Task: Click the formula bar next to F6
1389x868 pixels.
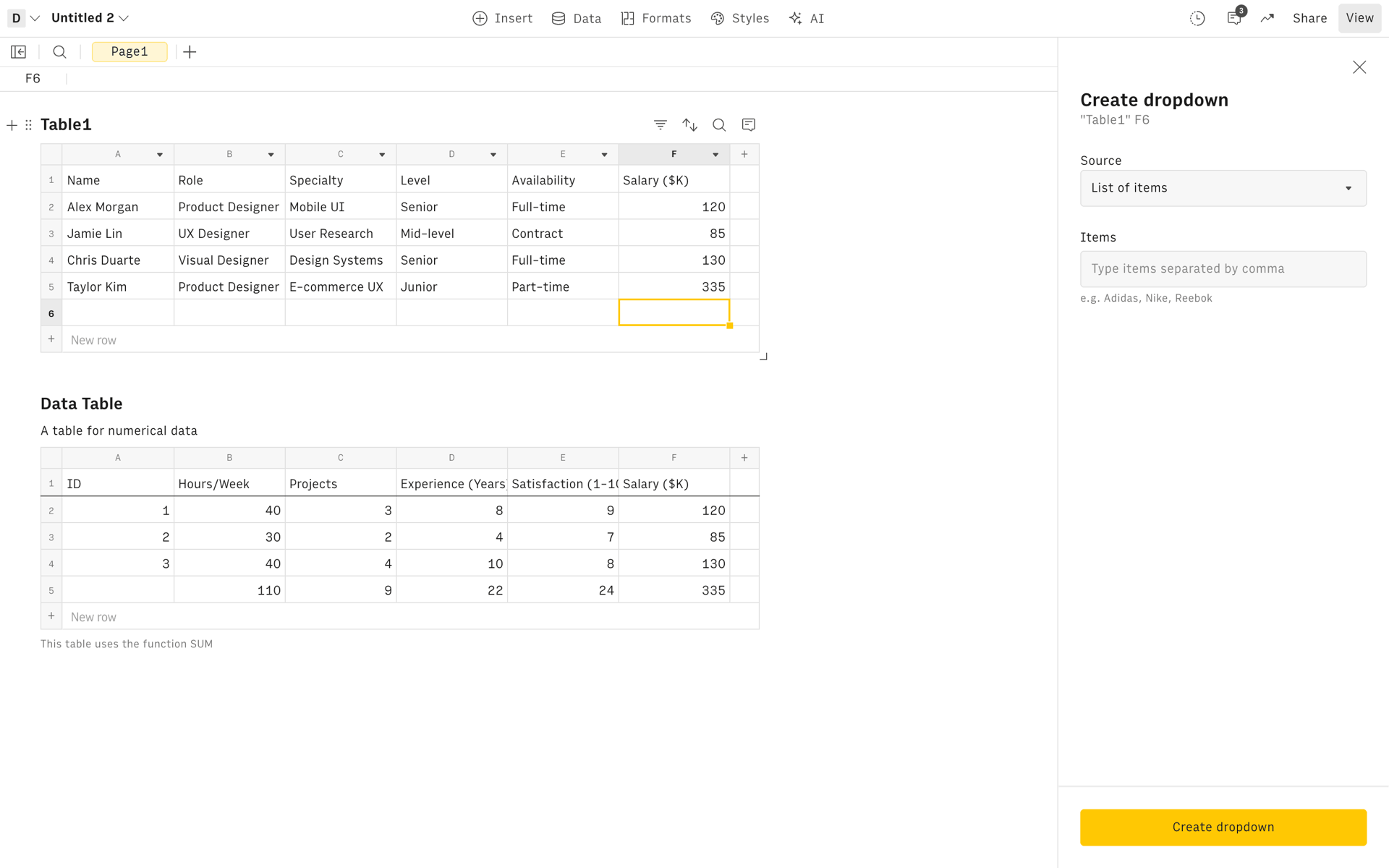Action: (561, 79)
